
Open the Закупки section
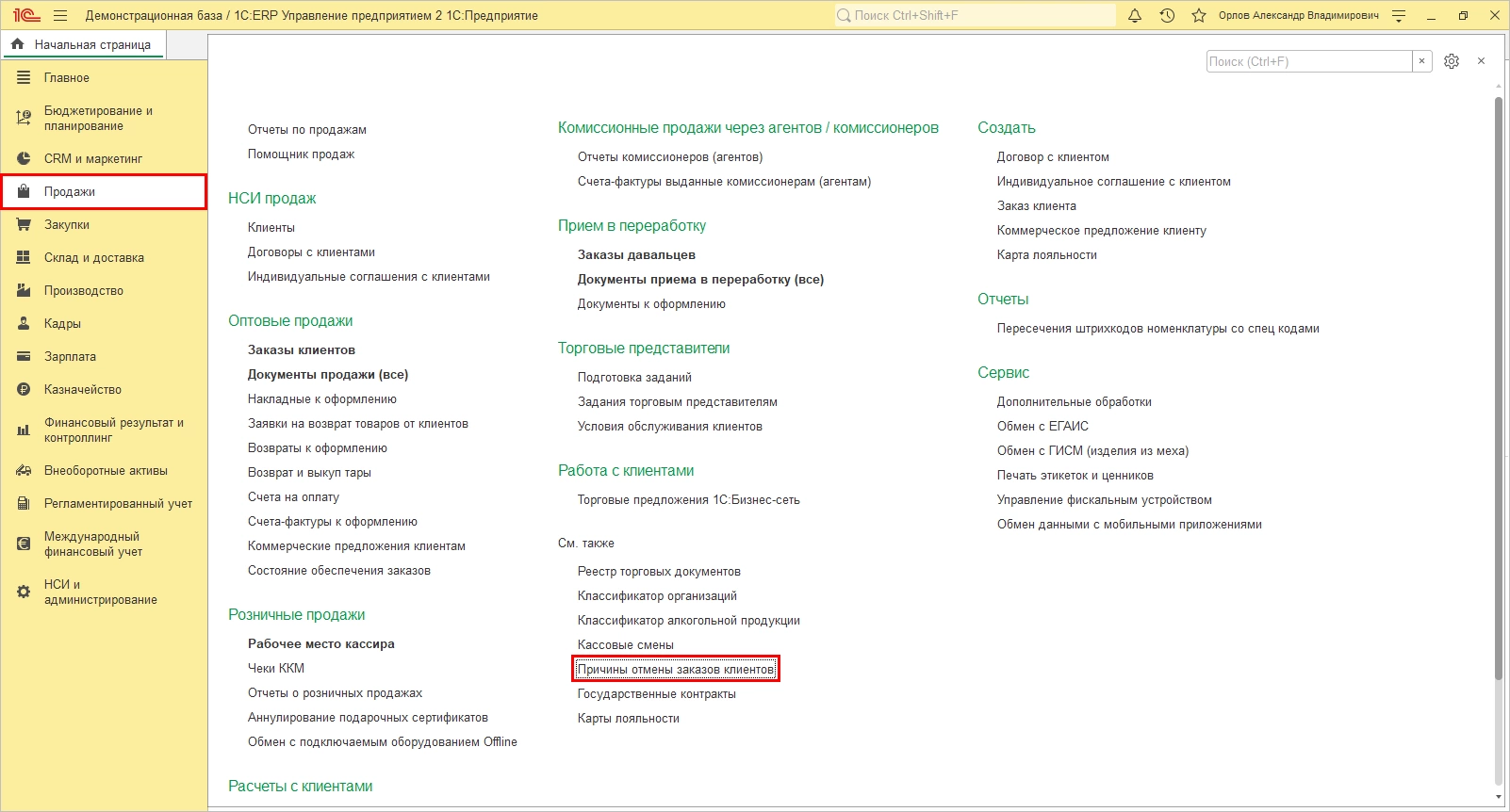click(104, 224)
